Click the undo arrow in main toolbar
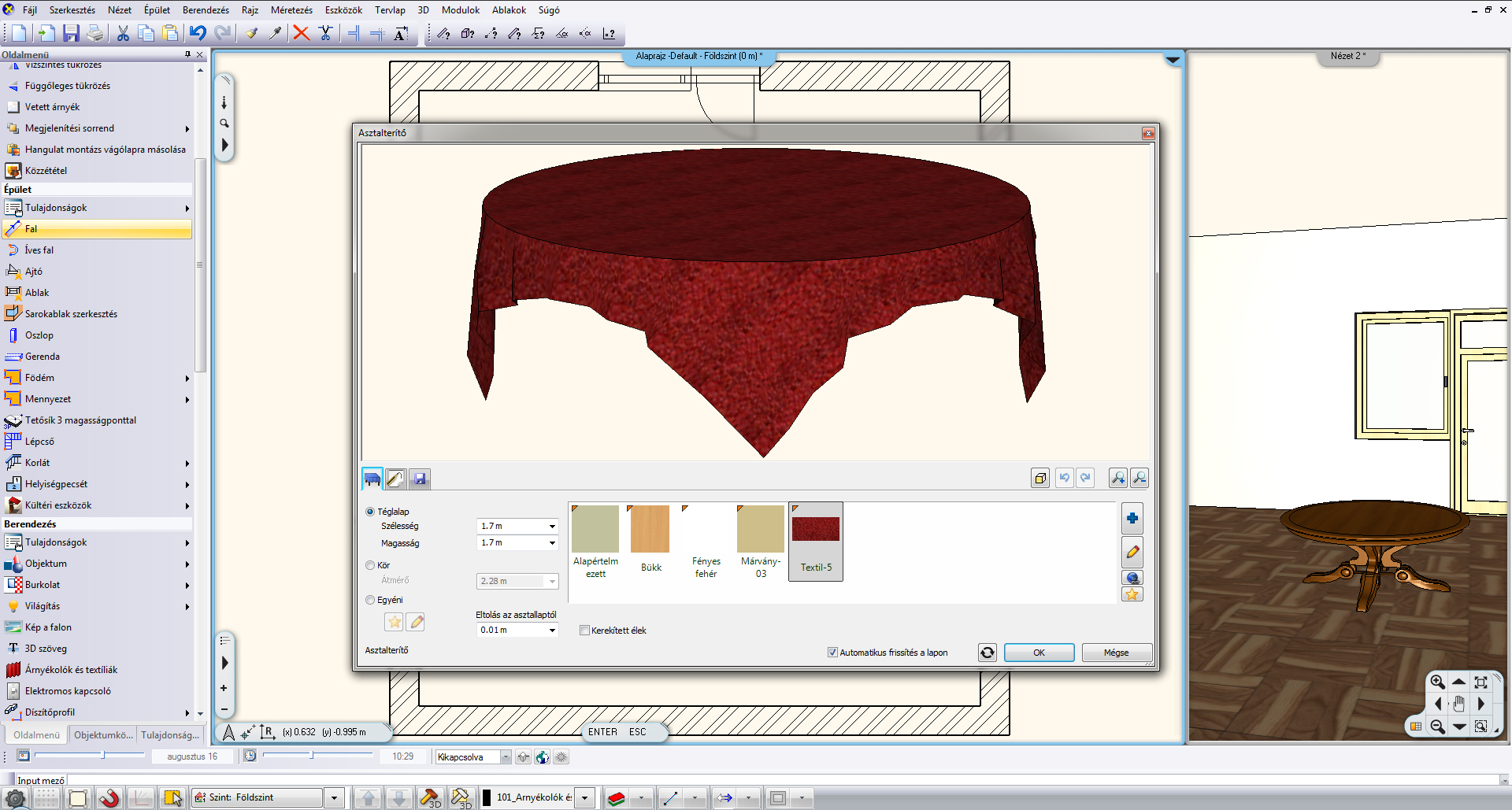 [198, 33]
